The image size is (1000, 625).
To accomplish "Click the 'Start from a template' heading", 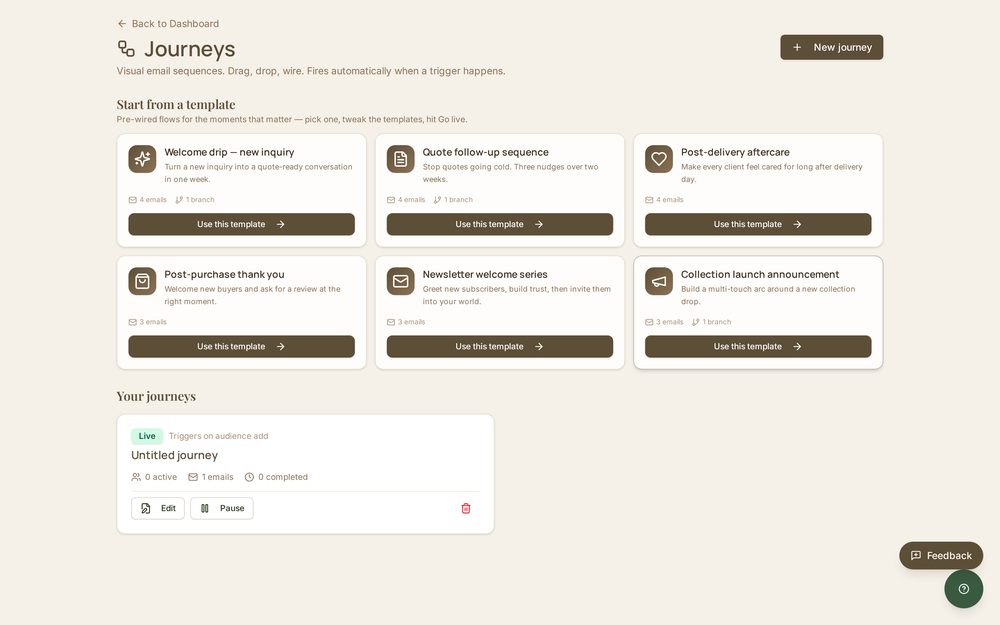I will [176, 105].
